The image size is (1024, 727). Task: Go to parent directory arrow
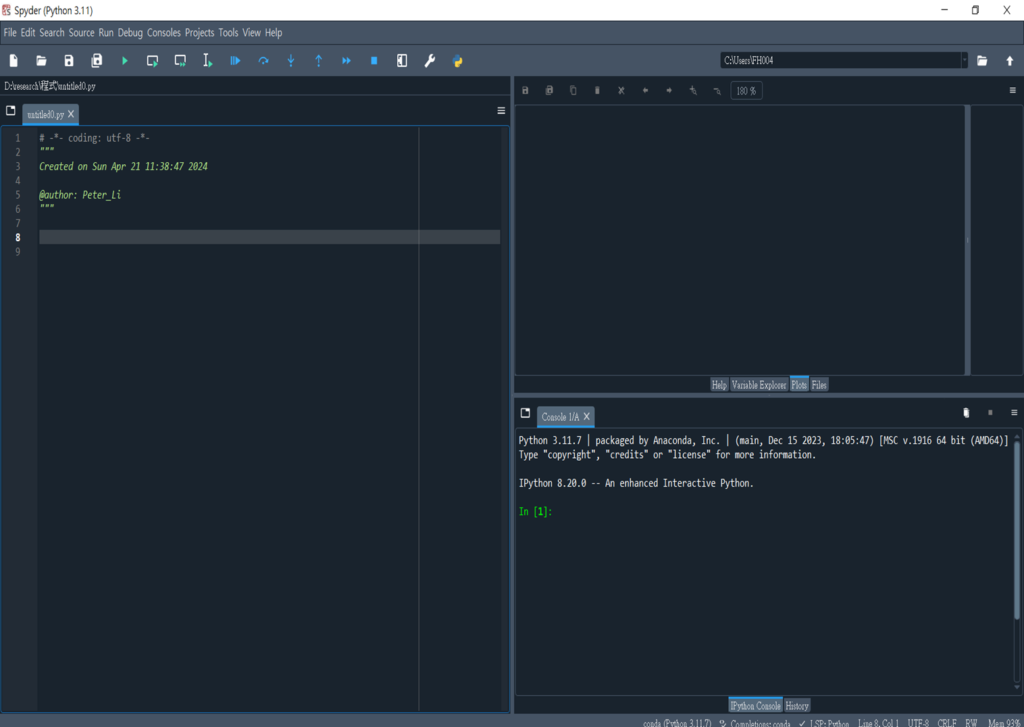pos(1009,61)
